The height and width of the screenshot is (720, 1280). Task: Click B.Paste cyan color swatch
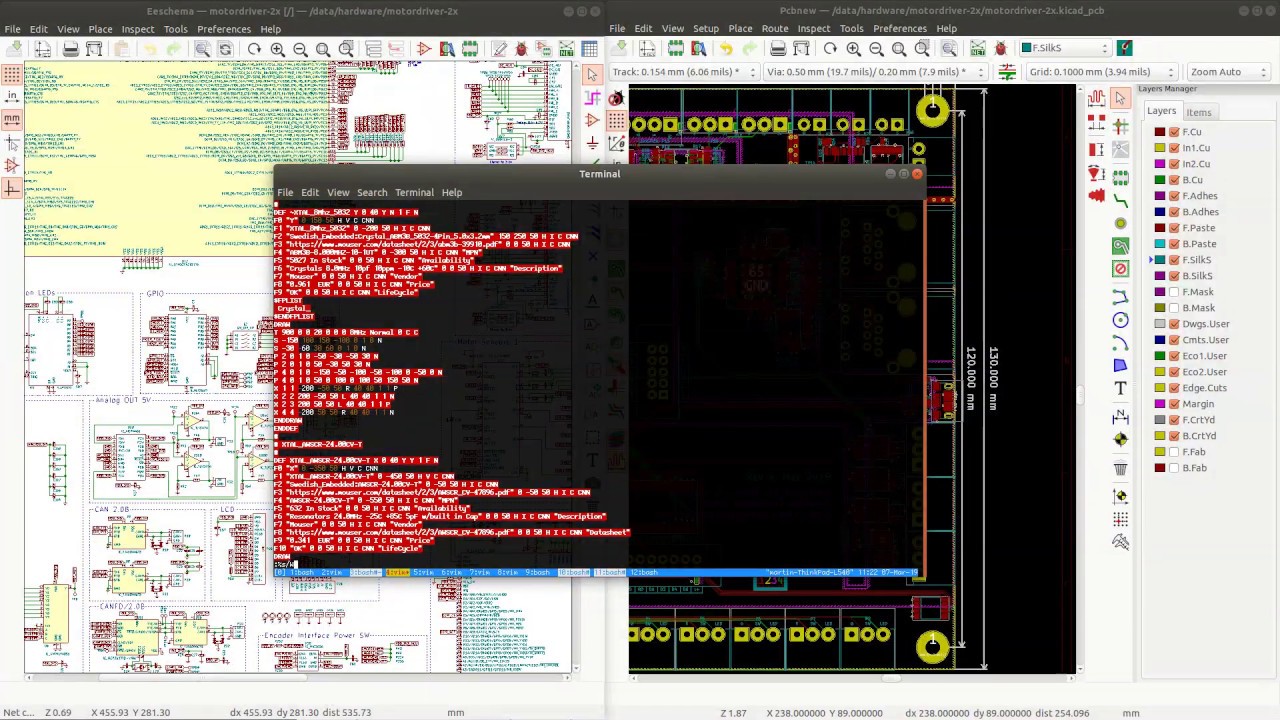1160,244
